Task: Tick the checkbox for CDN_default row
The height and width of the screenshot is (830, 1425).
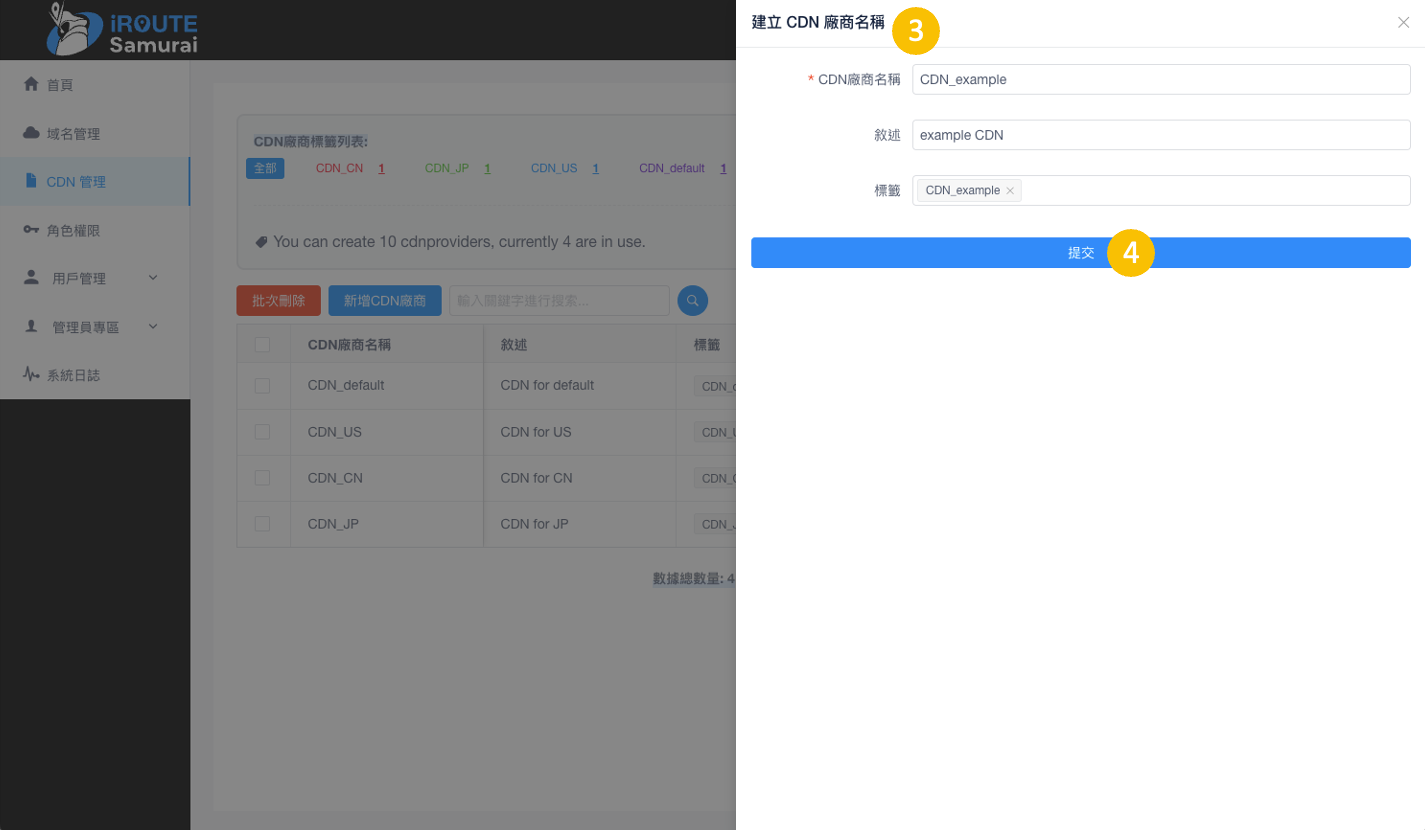Action: coord(262,385)
